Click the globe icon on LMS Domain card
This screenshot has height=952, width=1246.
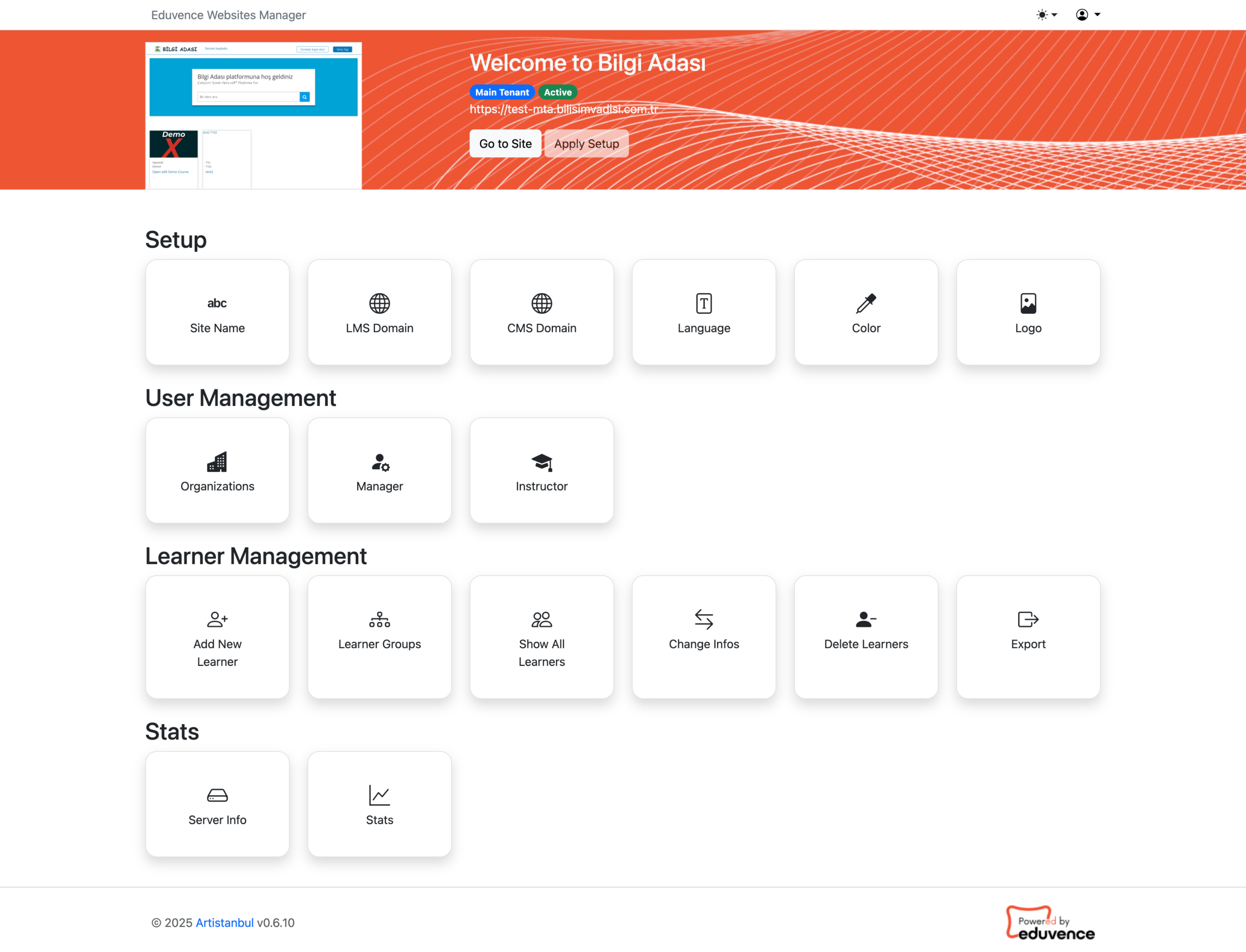click(379, 303)
